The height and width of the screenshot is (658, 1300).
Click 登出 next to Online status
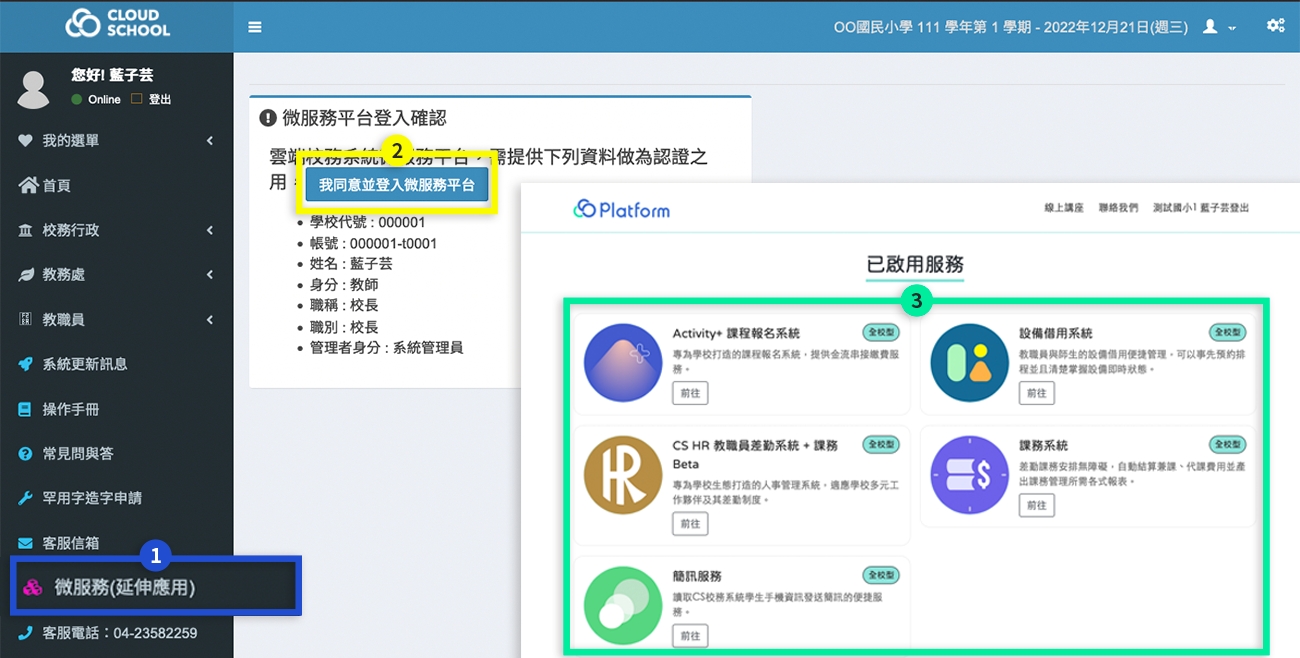(159, 100)
